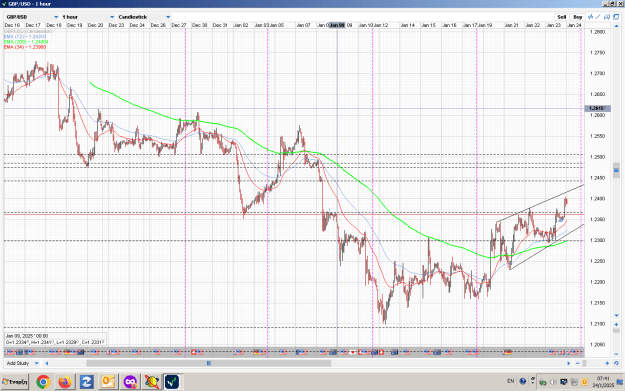Select the trading platform taskbar icon
Image resolution: width=625 pixels, height=391 pixels.
[172, 382]
